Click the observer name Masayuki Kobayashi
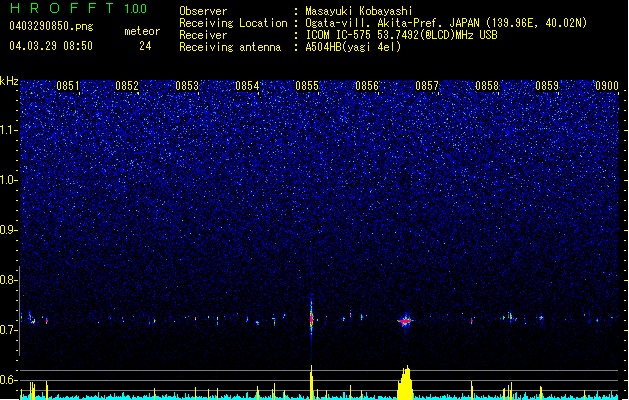The width and height of the screenshot is (629, 400). pyautogui.click(x=359, y=11)
